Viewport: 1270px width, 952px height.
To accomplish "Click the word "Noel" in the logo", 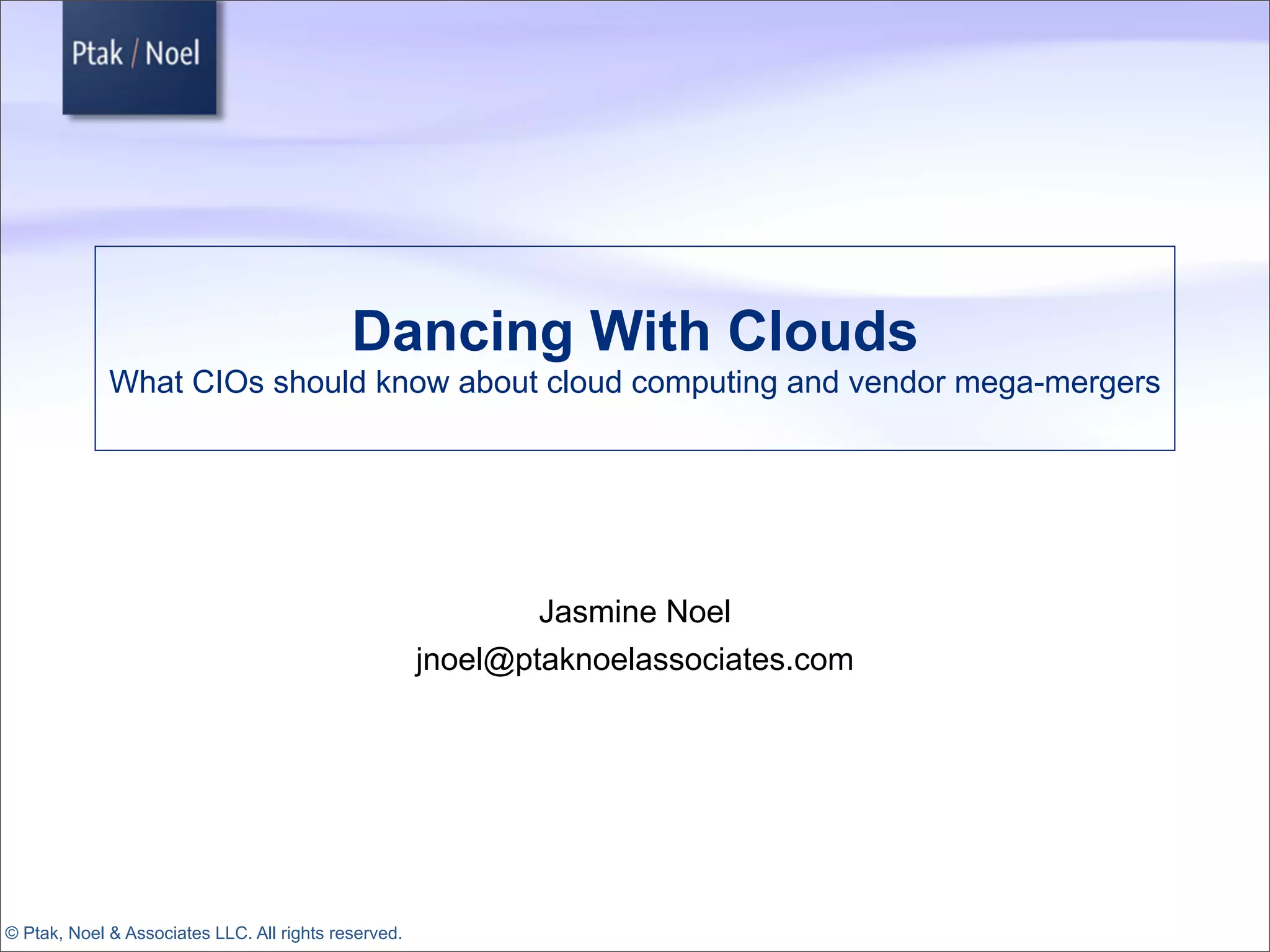I will [172, 53].
